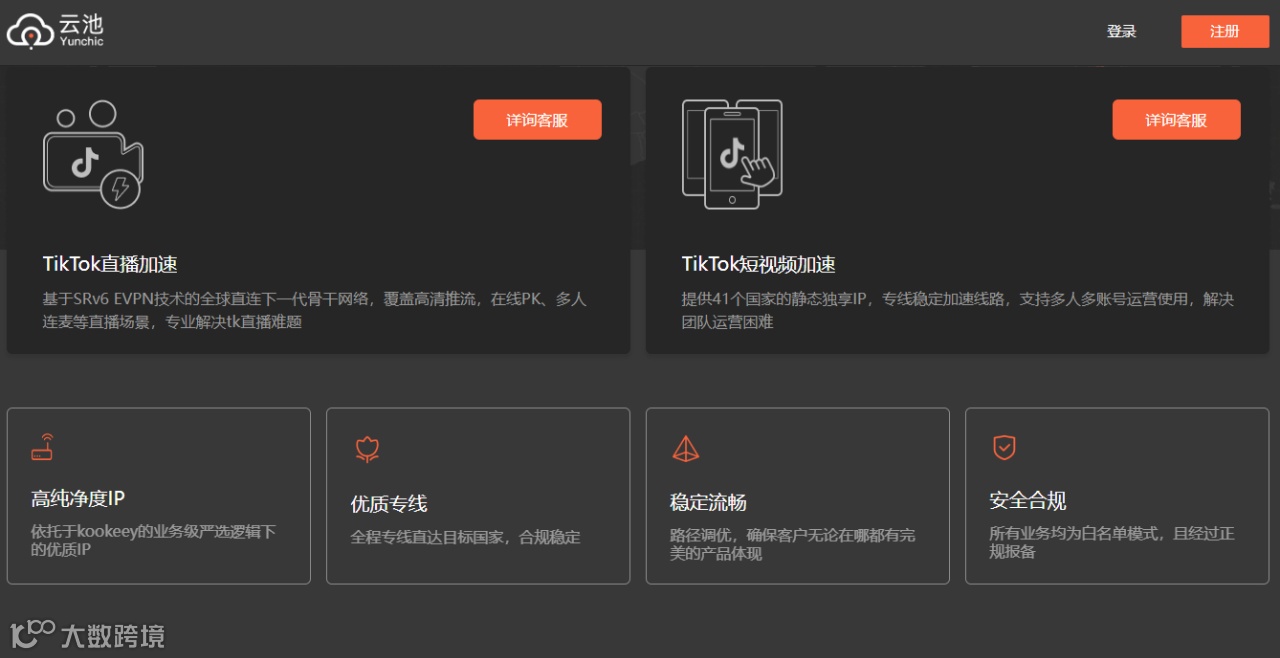Screen dimensions: 1280x658
Task: Click the 云池 Yunchic brand name text
Action: pyautogui.click(x=81, y=30)
